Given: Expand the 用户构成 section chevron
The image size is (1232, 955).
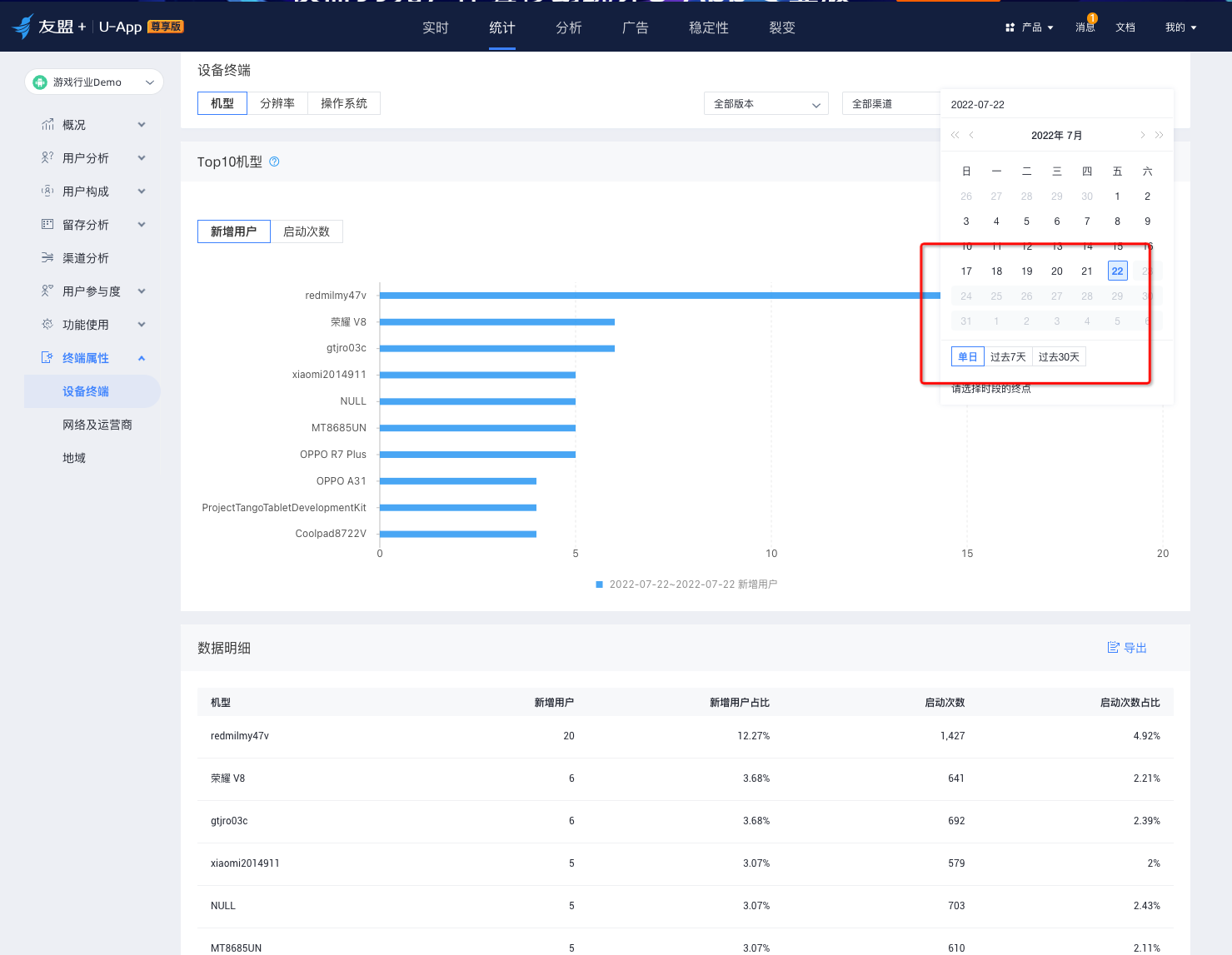Looking at the screenshot, I should (142, 191).
